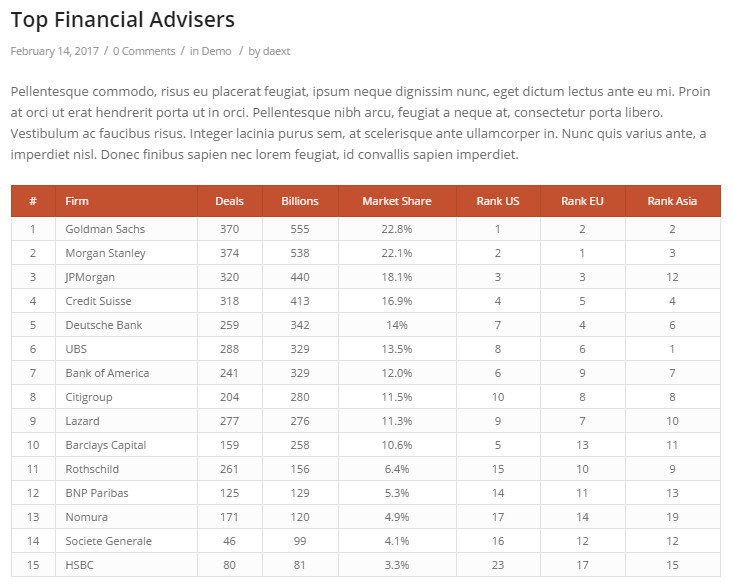The height and width of the screenshot is (584, 733).
Task: Go to the Demo category link
Action: [x=216, y=51]
